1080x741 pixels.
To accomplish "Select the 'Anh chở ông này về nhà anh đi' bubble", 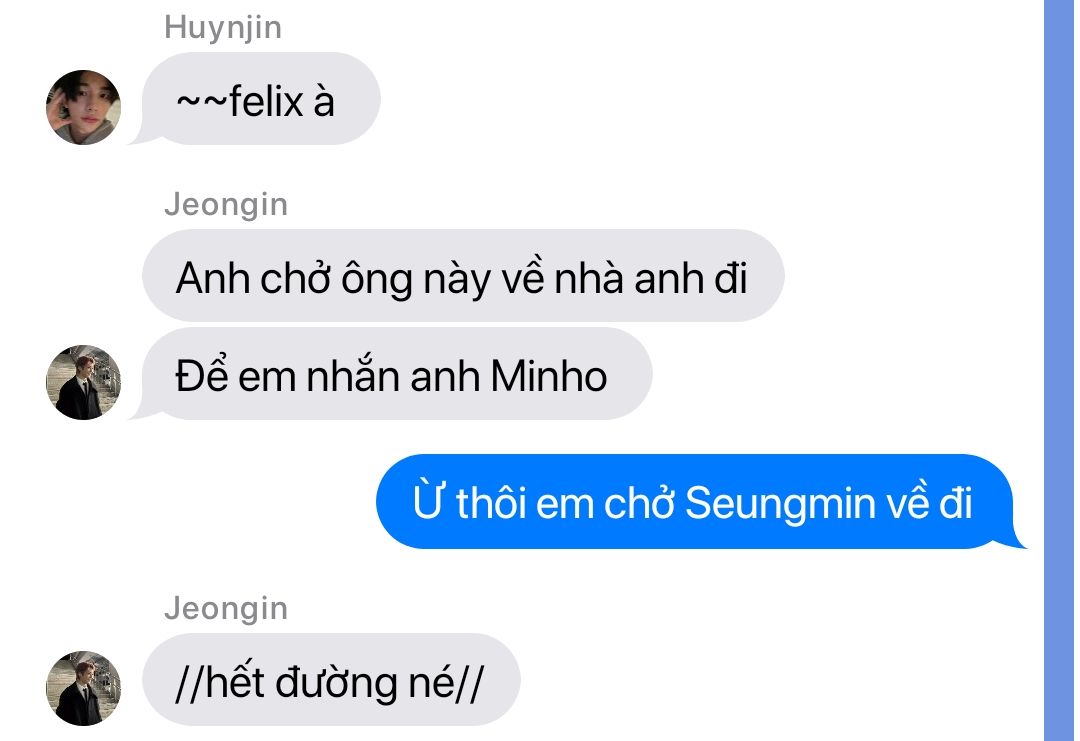I will pos(463,275).
